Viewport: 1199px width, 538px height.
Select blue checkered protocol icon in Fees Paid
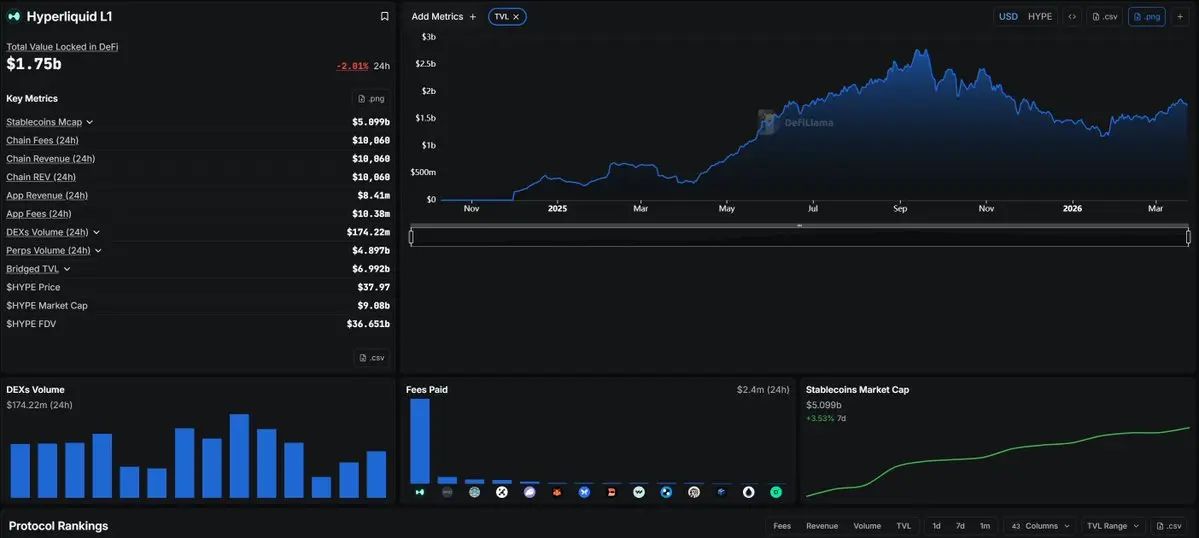tap(667, 493)
